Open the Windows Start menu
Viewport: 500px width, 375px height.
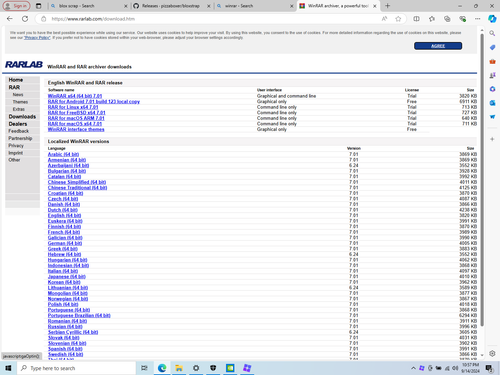pyautogui.click(x=8, y=368)
